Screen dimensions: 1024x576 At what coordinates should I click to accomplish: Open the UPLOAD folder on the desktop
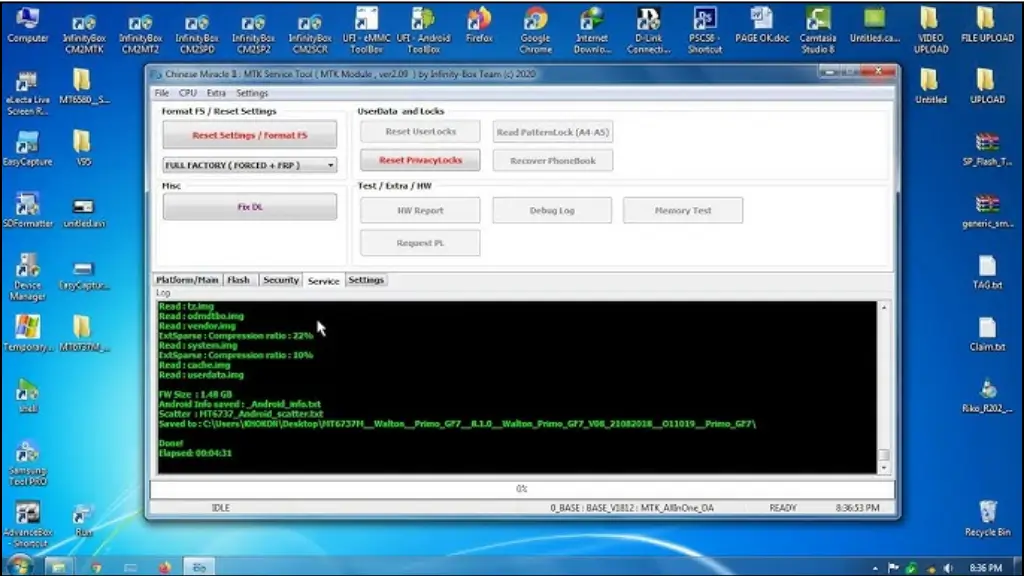click(x=987, y=87)
